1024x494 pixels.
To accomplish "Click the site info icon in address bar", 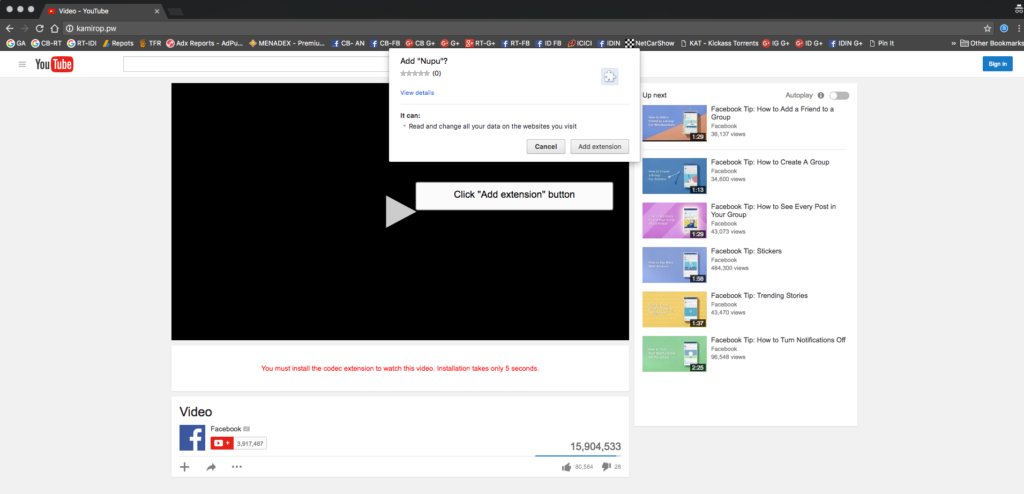I will 69,29.
